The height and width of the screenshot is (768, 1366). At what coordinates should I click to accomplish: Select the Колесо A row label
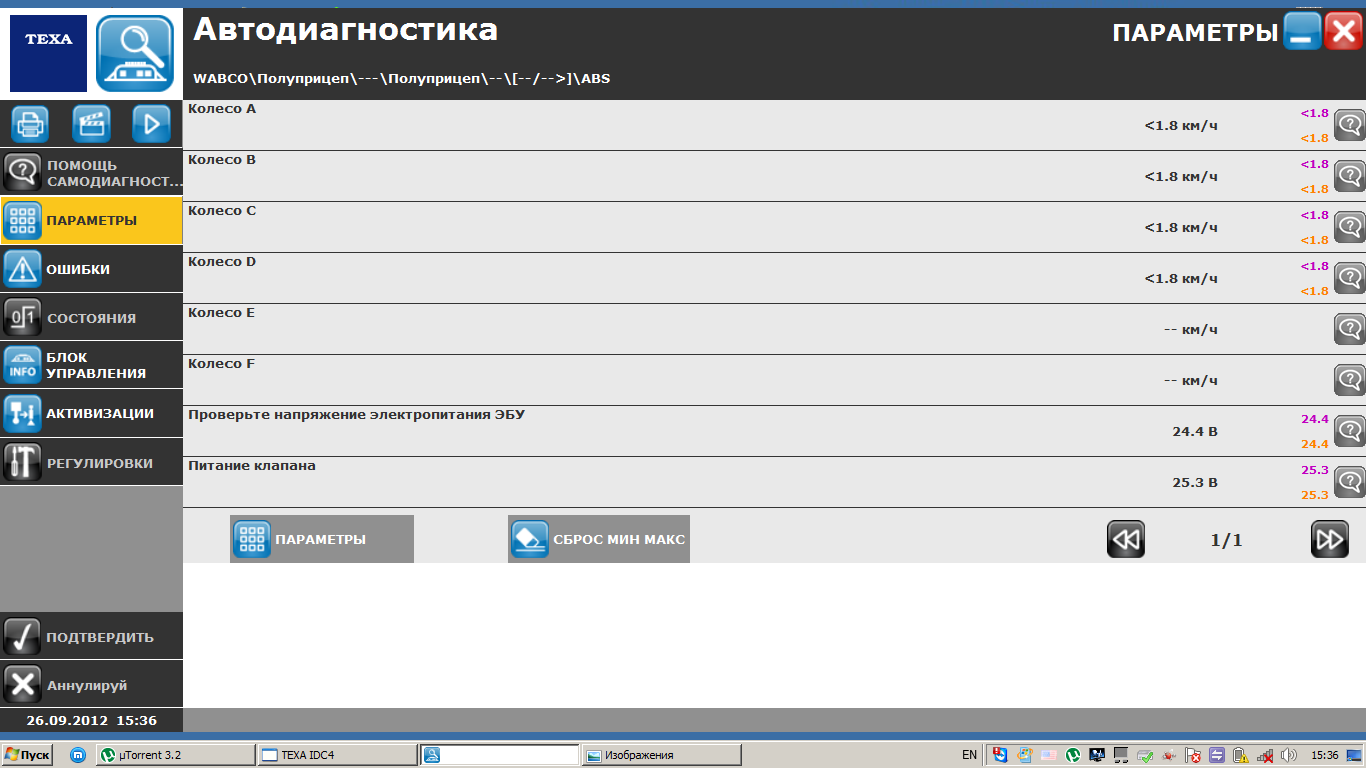tap(222, 108)
